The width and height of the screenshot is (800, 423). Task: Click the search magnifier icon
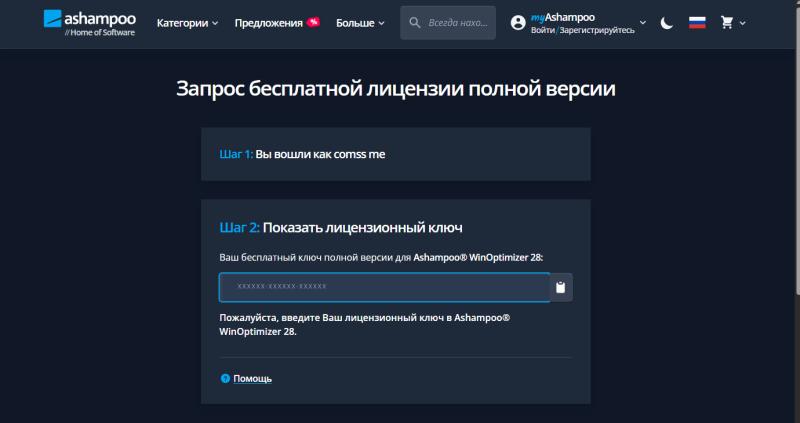pyautogui.click(x=415, y=23)
